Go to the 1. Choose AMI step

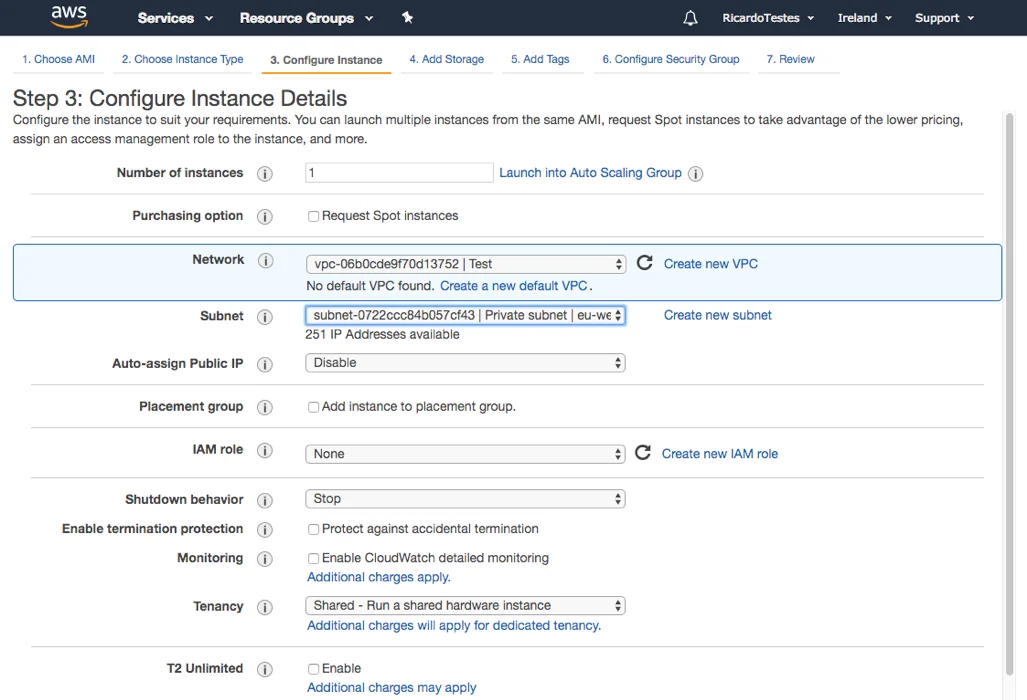click(x=58, y=59)
